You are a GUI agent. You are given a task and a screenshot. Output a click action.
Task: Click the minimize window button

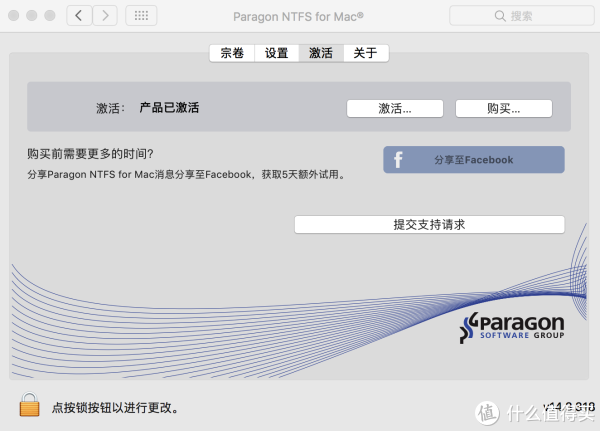tap(32, 16)
